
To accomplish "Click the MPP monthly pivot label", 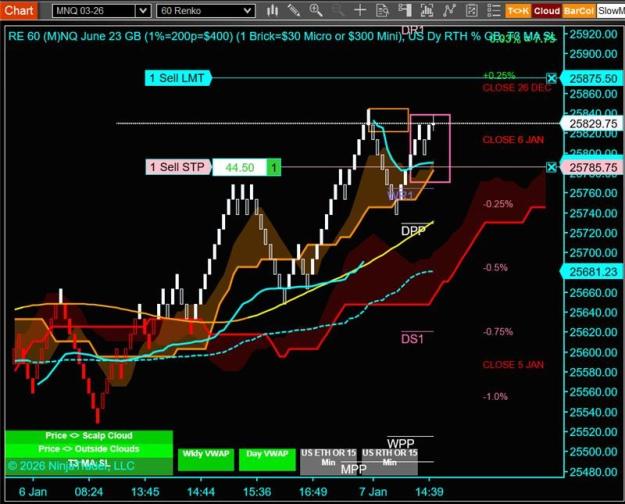I will pyautogui.click(x=354, y=469).
